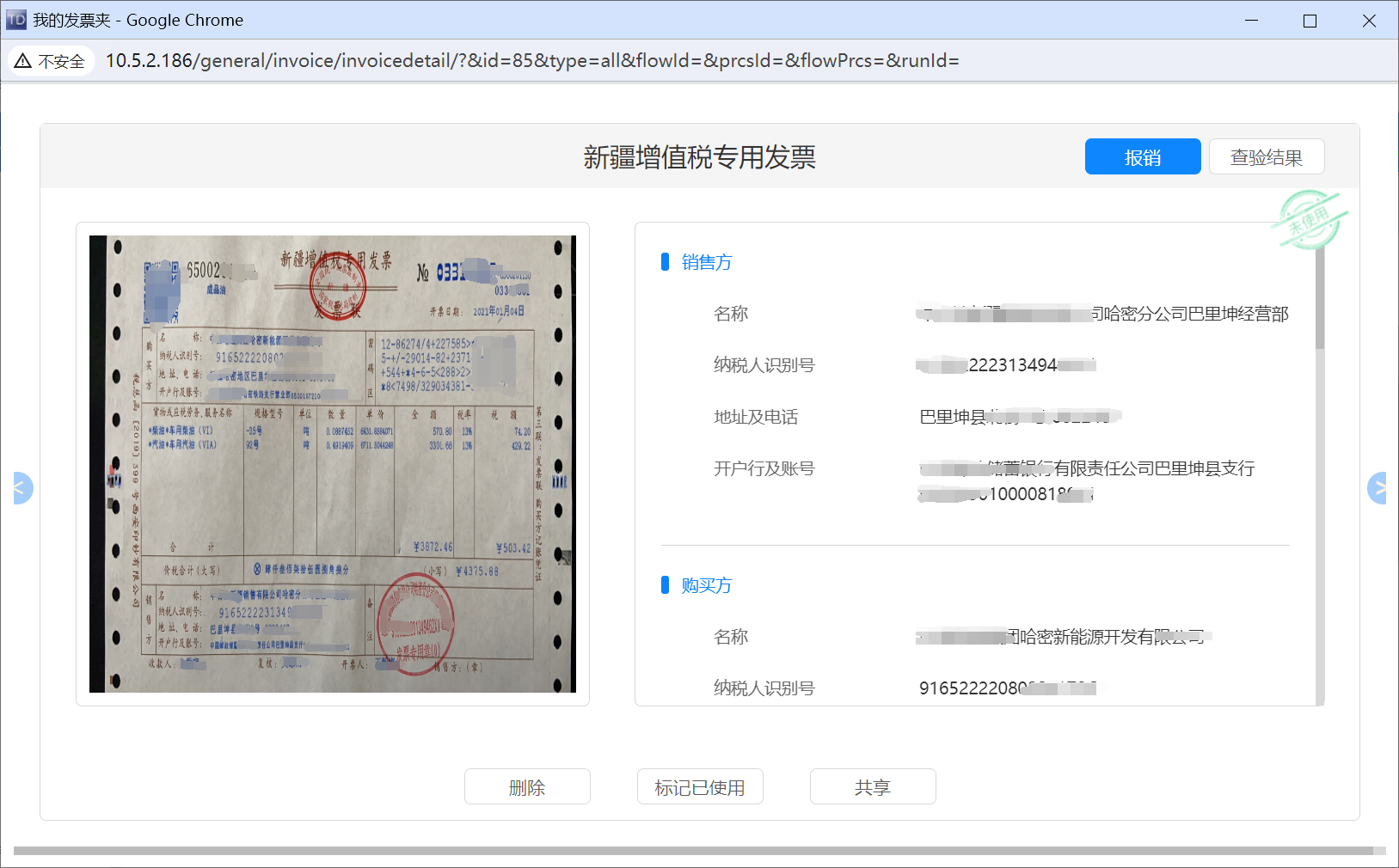Viewport: 1399px width, 868px height.
Task: Select the 购买方 section header
Action: [x=706, y=586]
